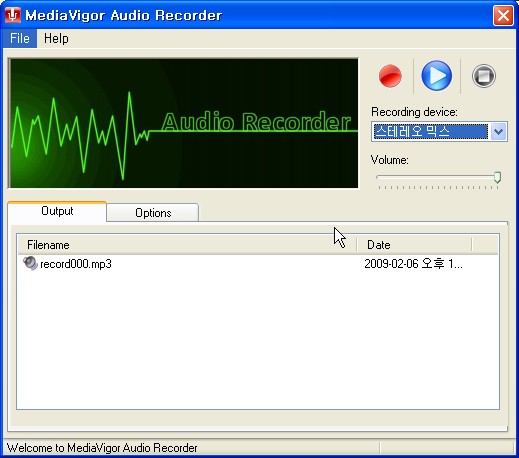Screen dimensions: 519x458
Task: Switch to the Options tab
Action: click(x=153, y=213)
